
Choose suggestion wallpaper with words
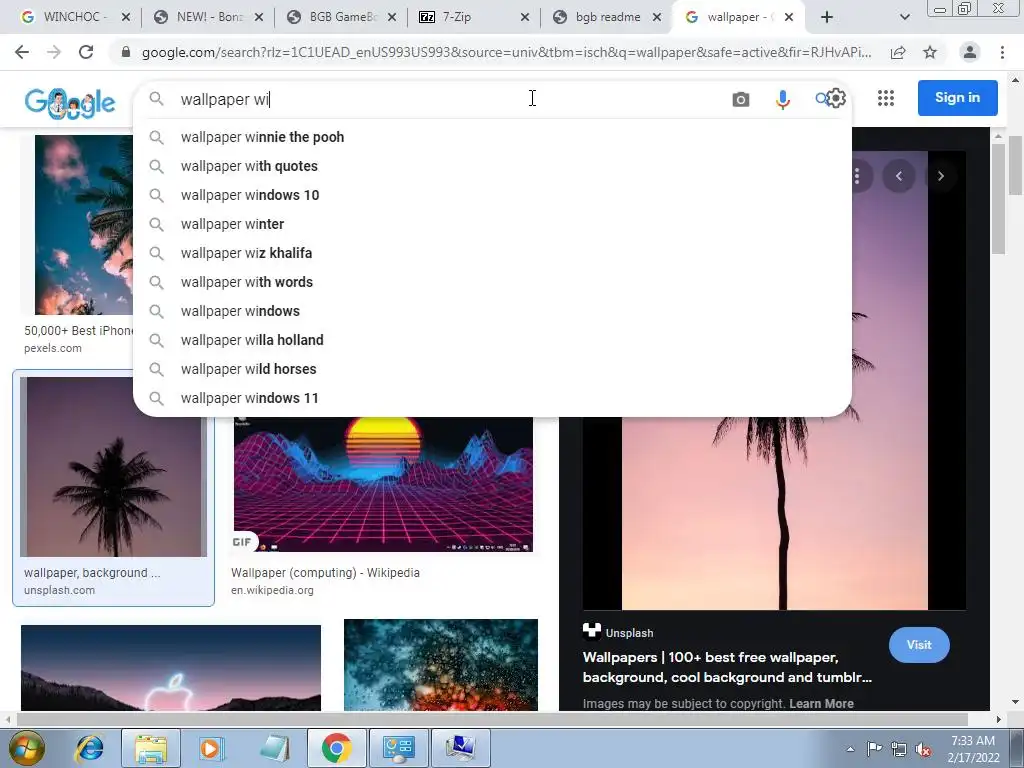pyautogui.click(x=492, y=282)
